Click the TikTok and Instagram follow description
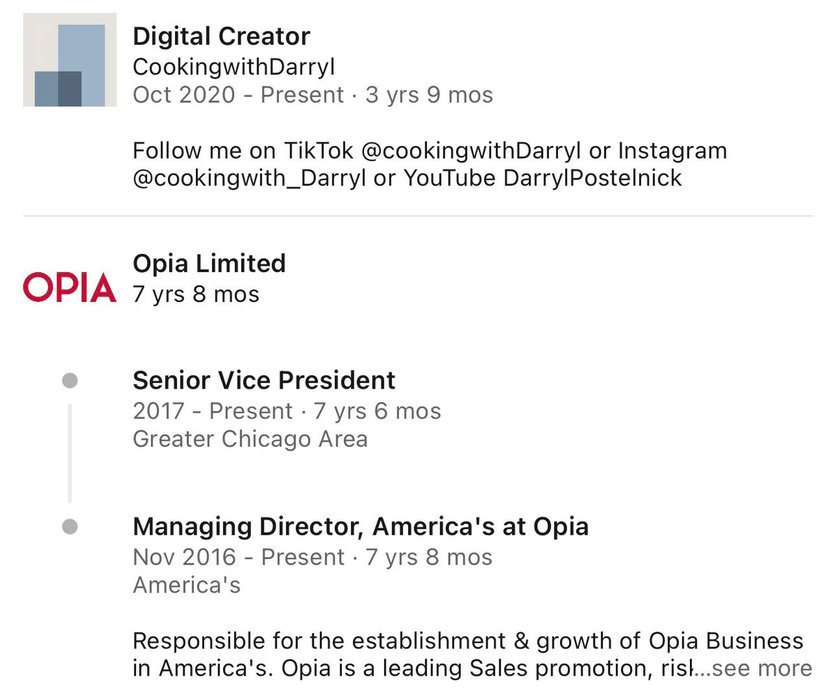 (430, 164)
